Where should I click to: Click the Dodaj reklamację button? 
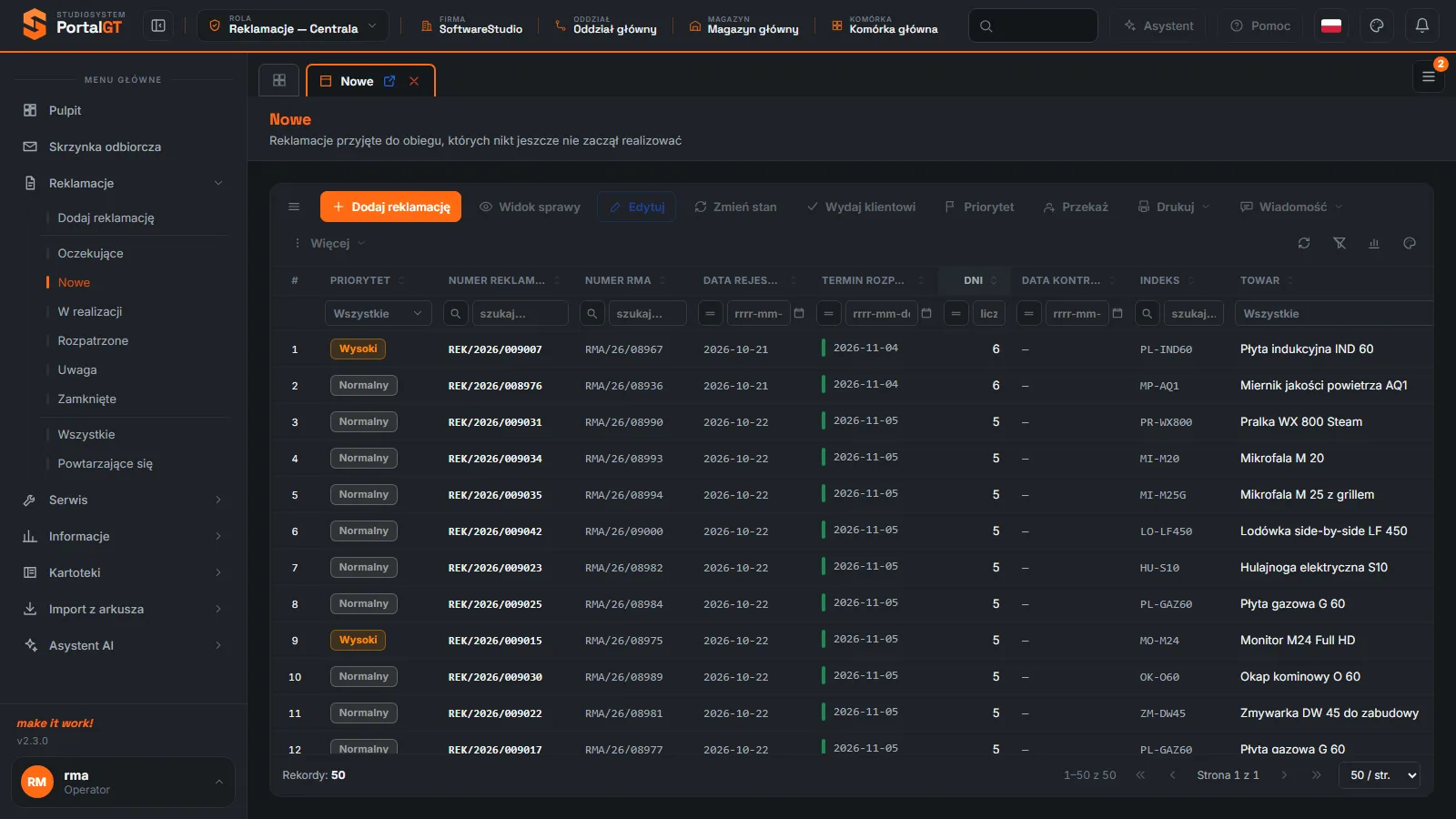coord(390,207)
